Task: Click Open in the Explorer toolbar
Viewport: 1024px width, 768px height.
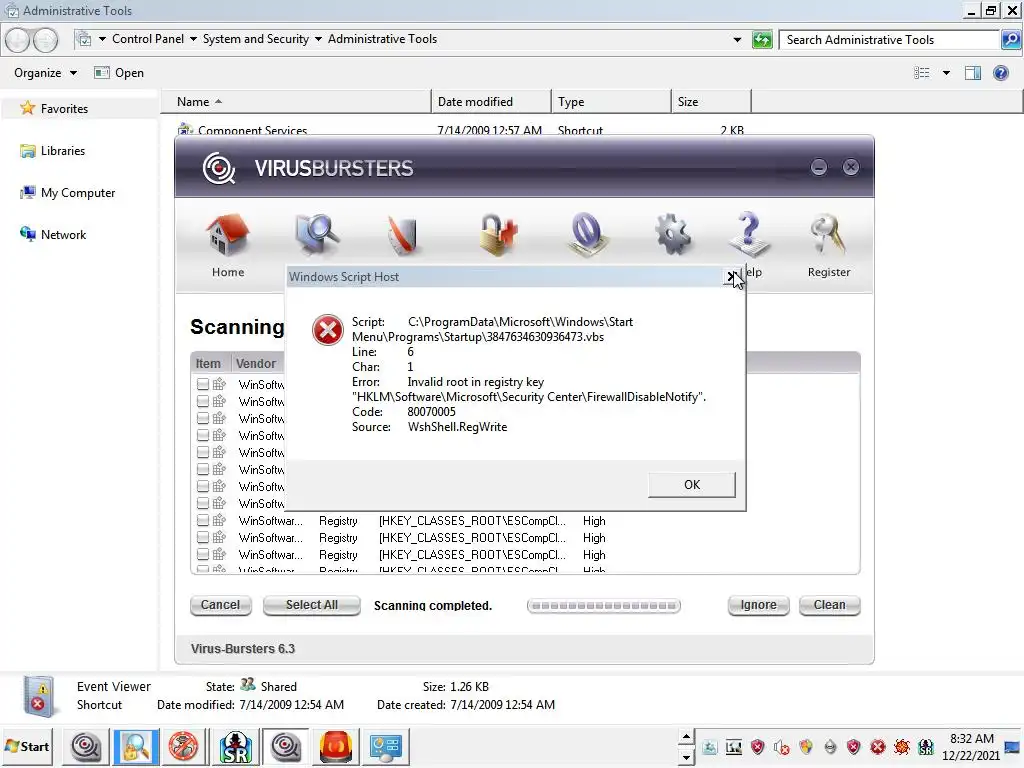Action: pos(119,72)
